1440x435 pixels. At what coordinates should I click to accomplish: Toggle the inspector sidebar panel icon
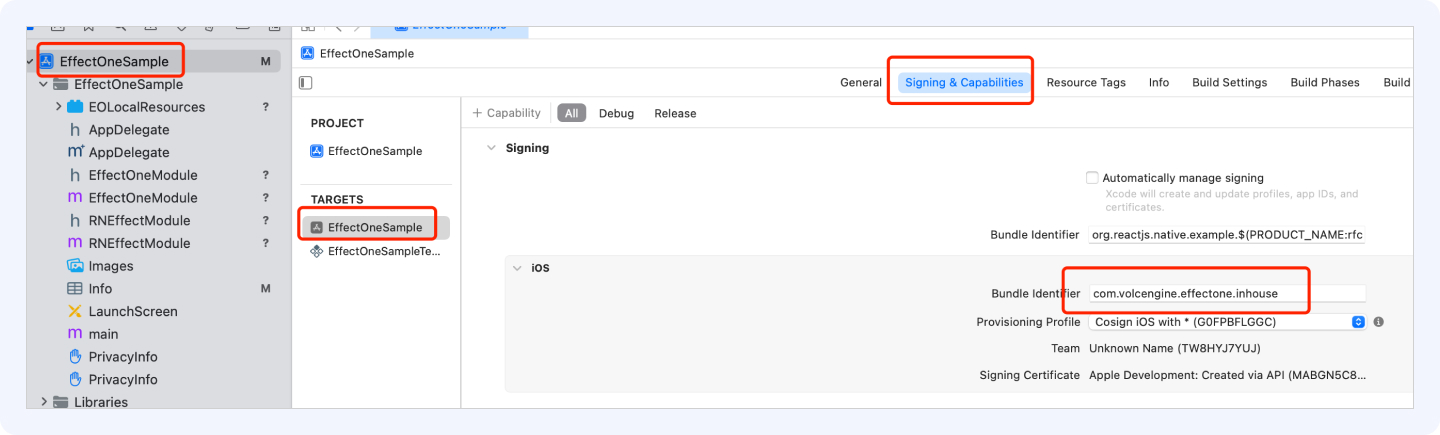pos(306,82)
